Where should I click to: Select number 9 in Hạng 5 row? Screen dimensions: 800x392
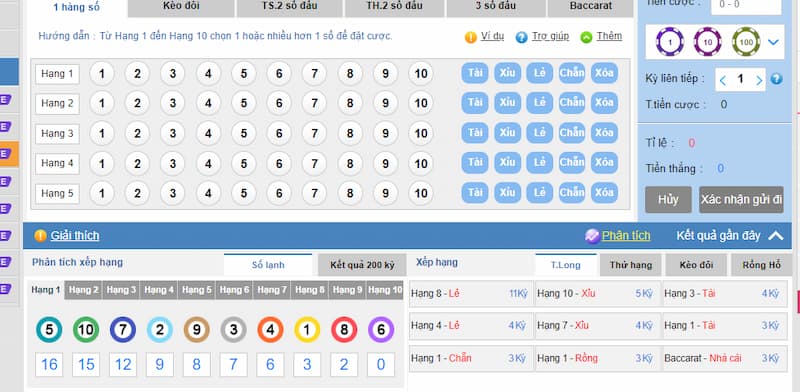click(385, 193)
